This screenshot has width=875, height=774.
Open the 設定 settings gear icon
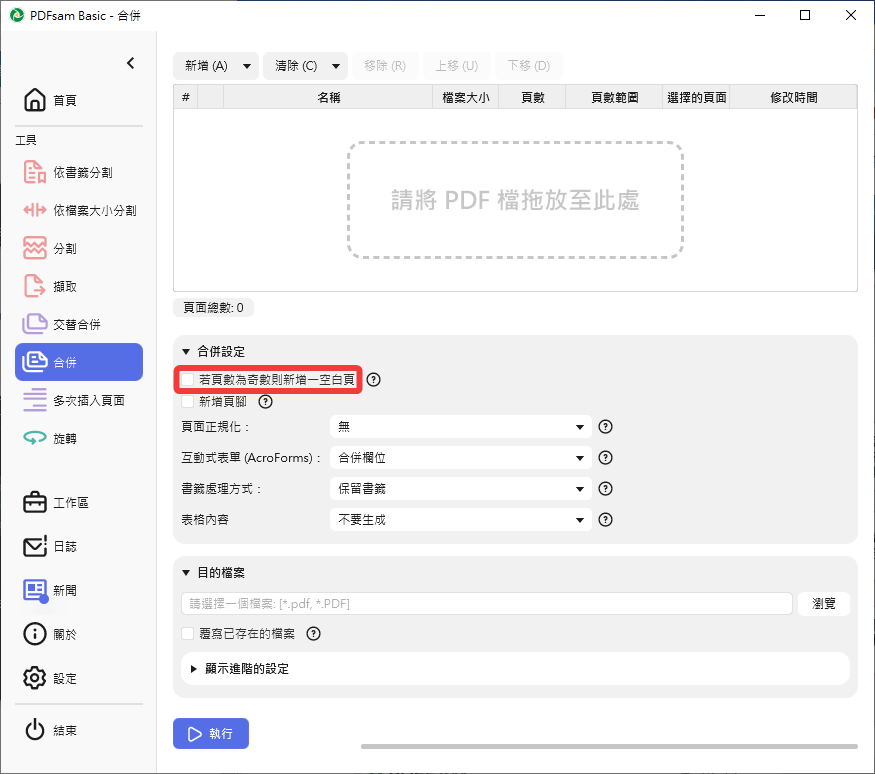(35, 678)
